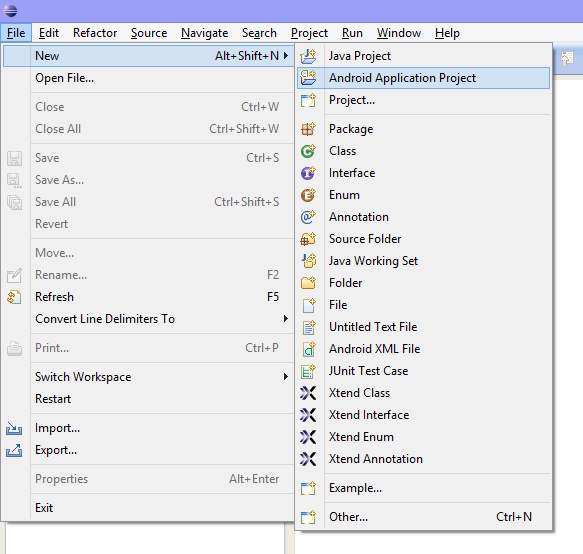Open the Navigate menu
The width and height of the screenshot is (583, 554).
click(204, 33)
